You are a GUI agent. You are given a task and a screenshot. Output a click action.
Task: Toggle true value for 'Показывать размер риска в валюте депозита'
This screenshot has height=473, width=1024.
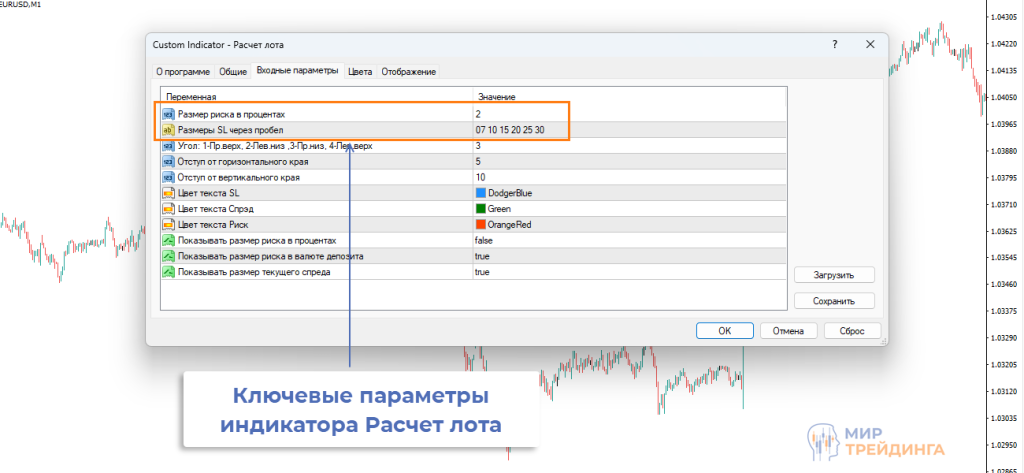[483, 257]
